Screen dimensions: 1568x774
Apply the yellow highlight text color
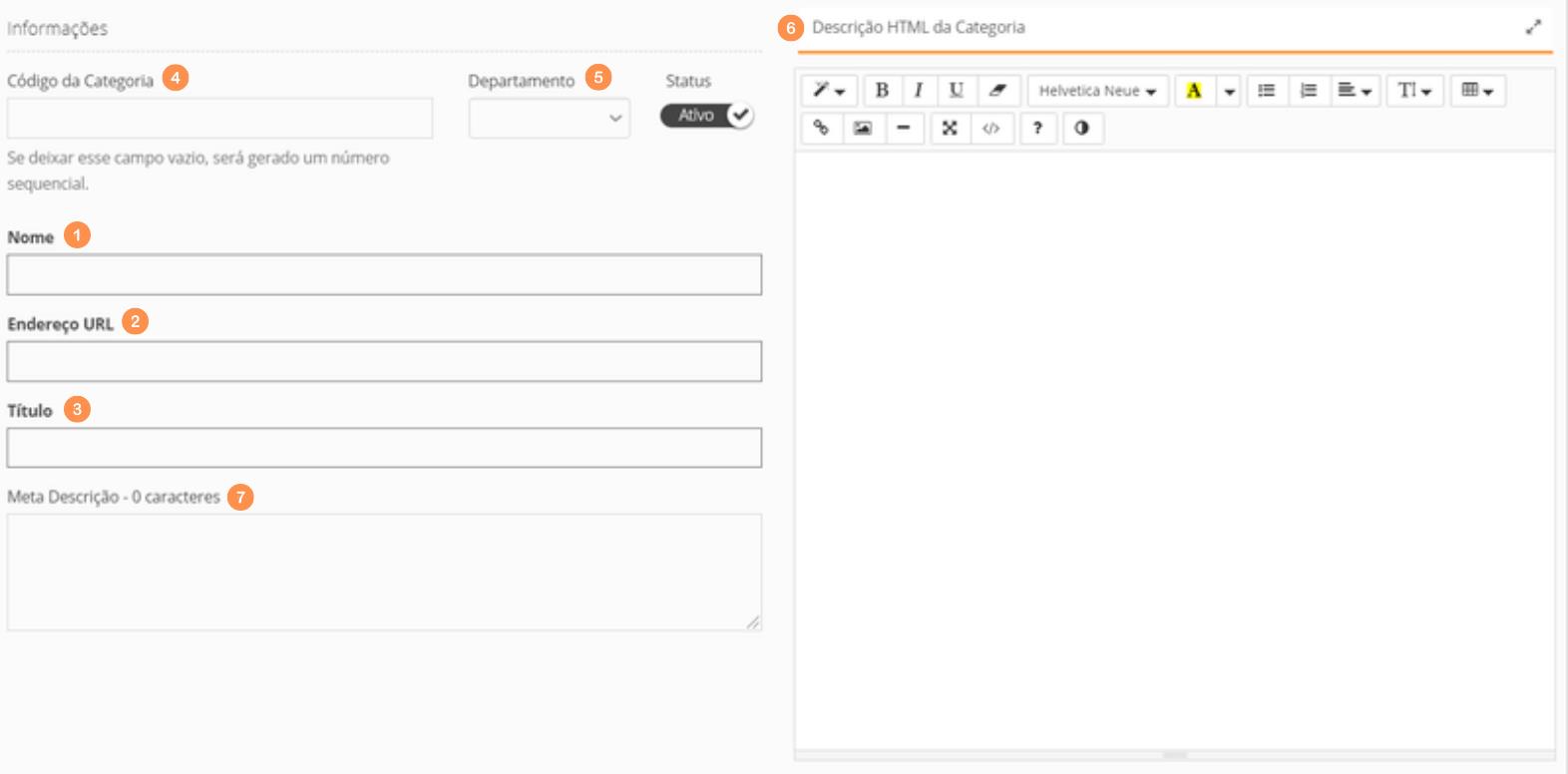click(1193, 91)
